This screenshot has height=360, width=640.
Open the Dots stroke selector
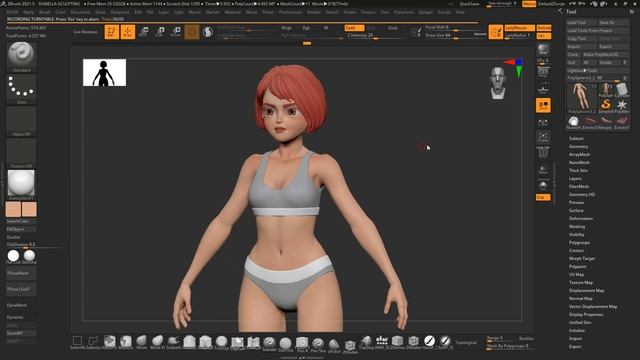point(21,89)
